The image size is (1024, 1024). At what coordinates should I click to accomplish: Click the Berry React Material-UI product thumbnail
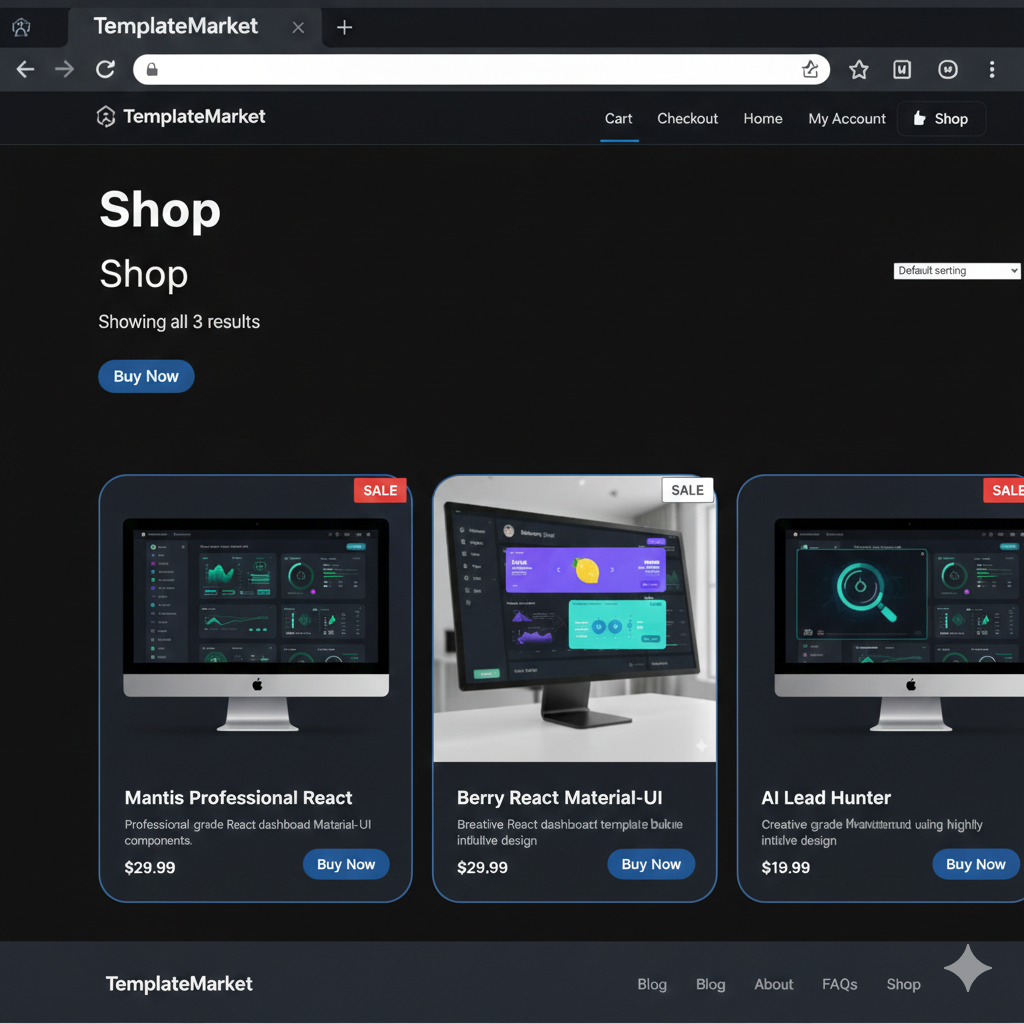tap(574, 617)
